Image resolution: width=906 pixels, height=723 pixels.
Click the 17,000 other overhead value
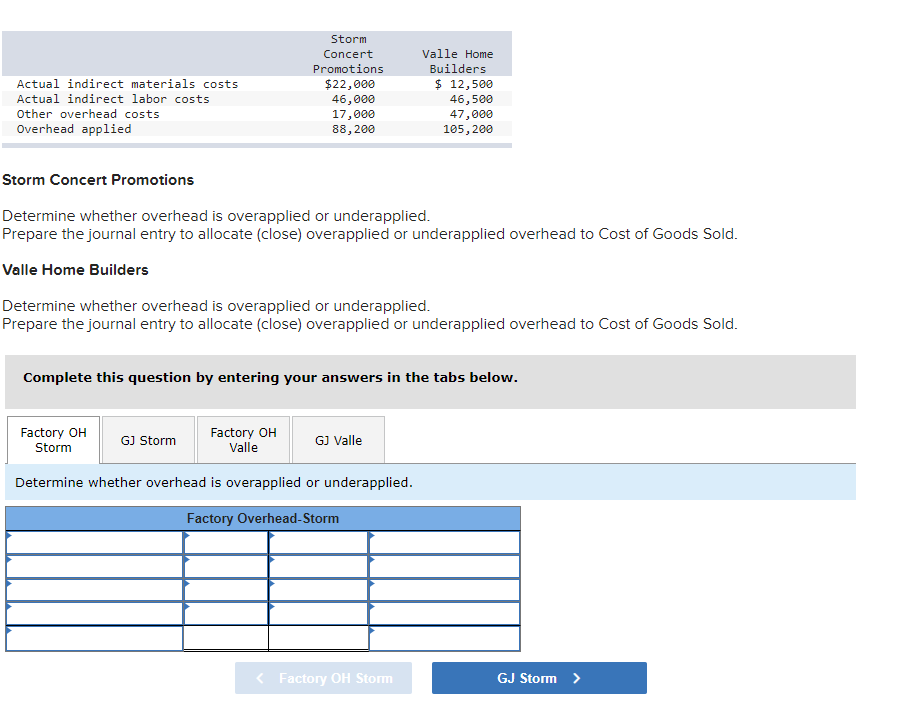[353, 114]
